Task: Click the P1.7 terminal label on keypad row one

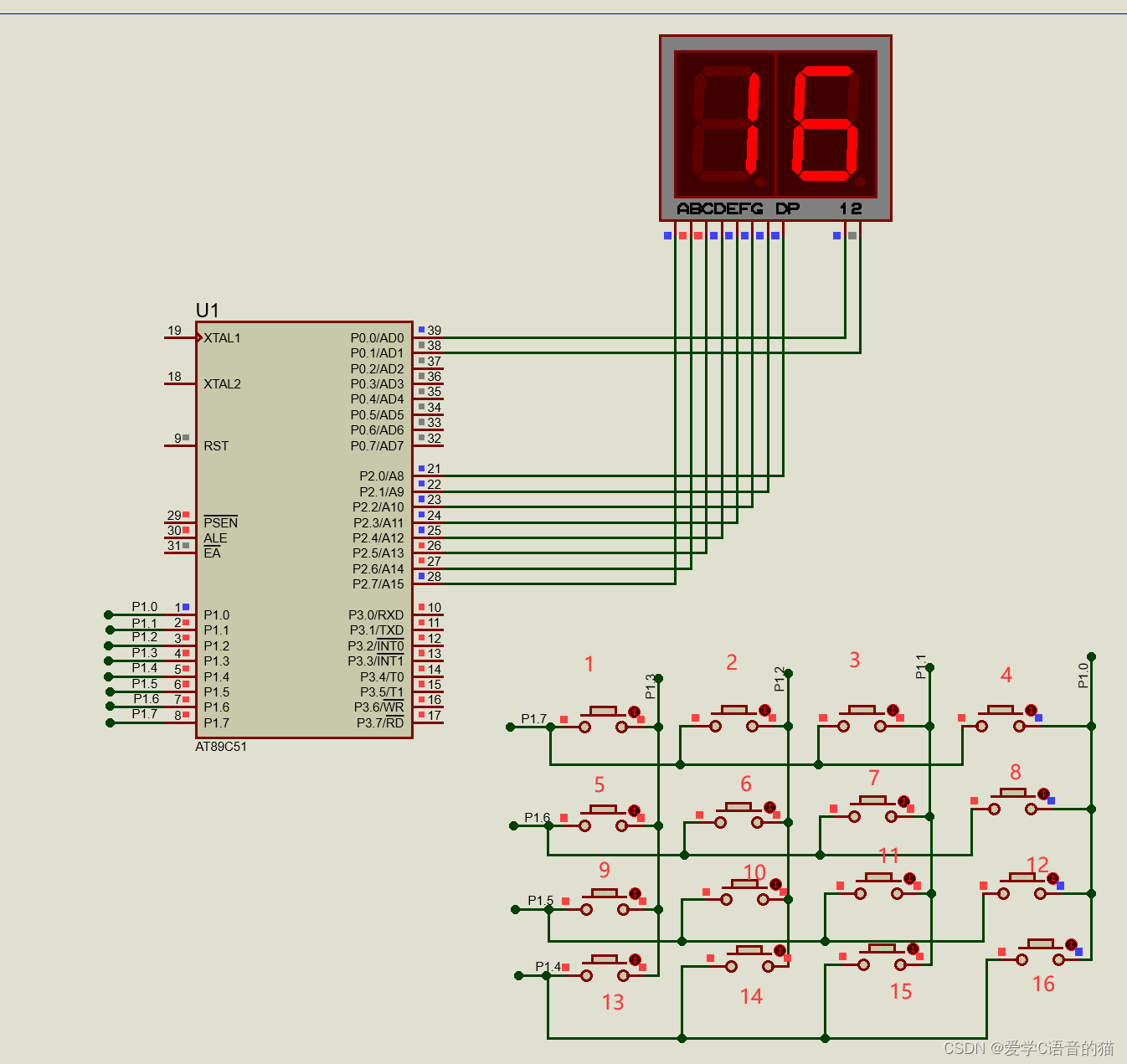Action: (x=534, y=719)
